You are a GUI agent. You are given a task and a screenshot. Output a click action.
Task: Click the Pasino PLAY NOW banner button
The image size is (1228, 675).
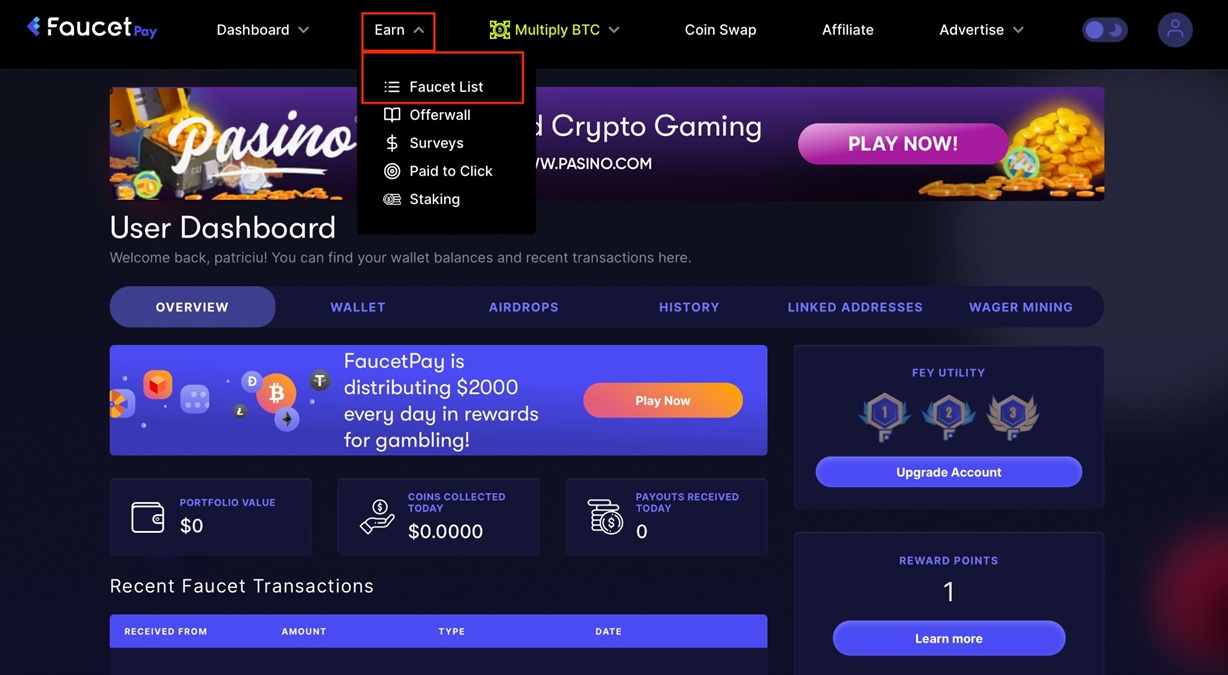pyautogui.click(x=903, y=144)
